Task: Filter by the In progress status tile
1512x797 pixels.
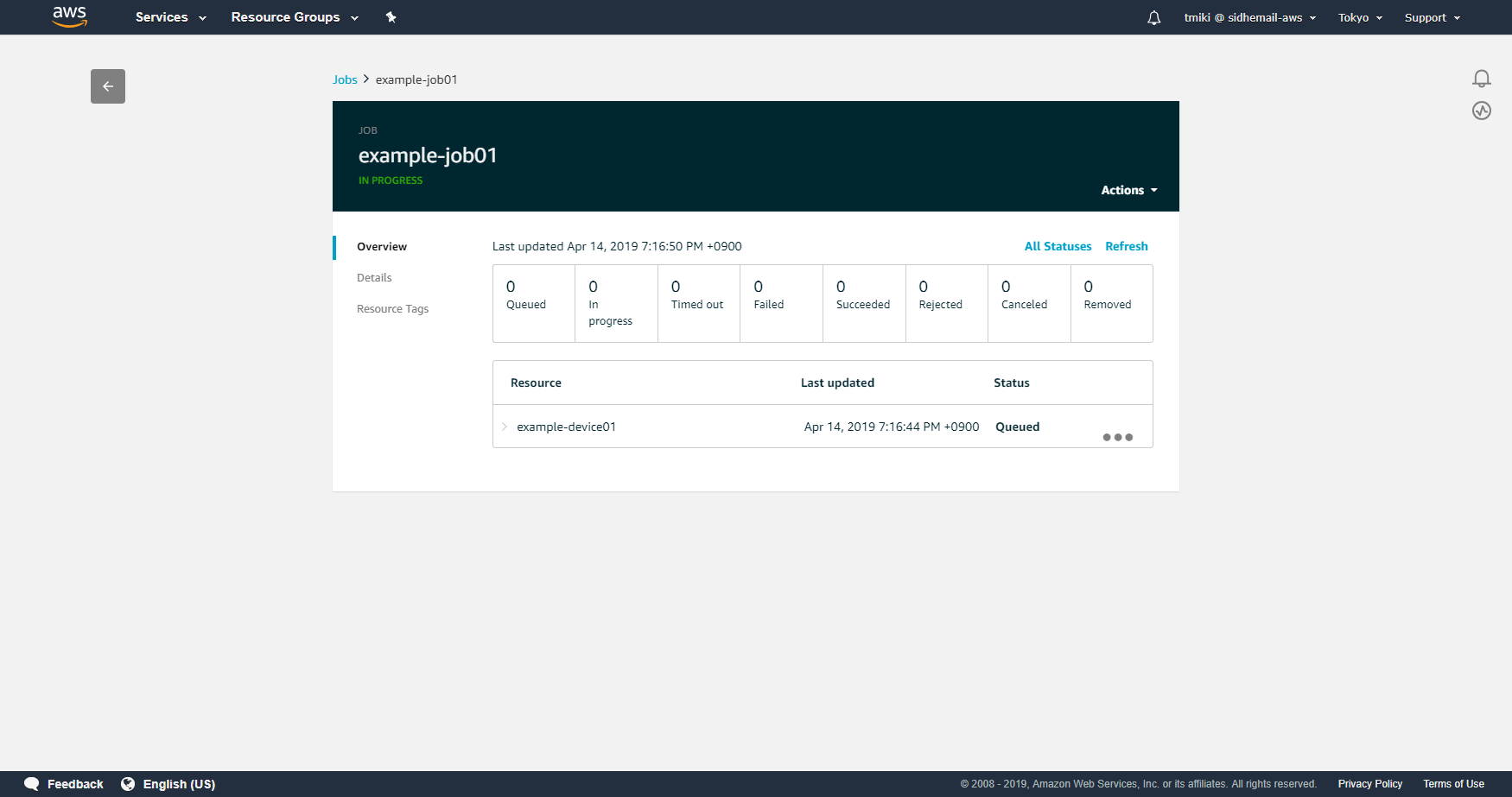Action: click(x=616, y=304)
